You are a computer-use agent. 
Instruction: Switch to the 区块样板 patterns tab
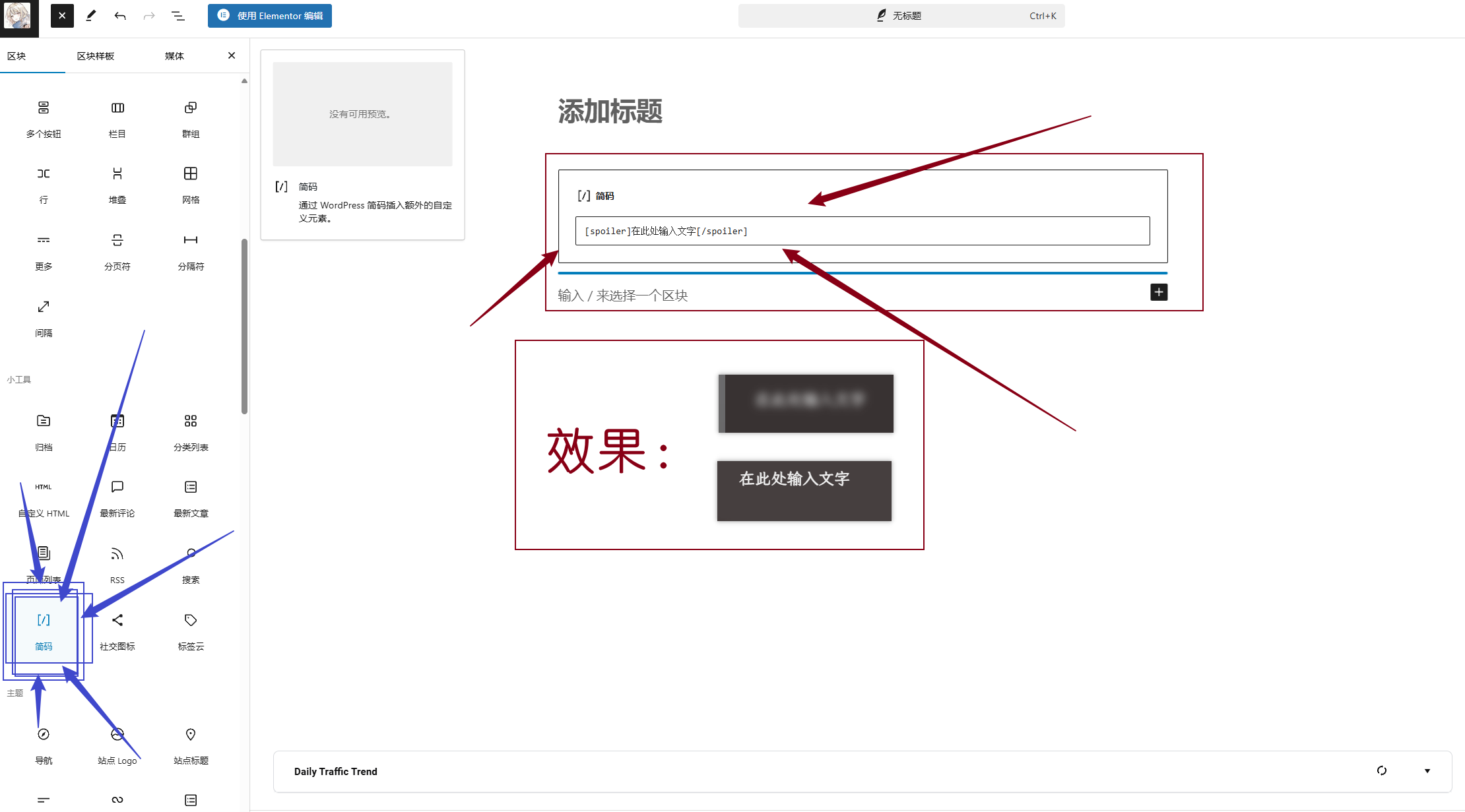coord(96,56)
